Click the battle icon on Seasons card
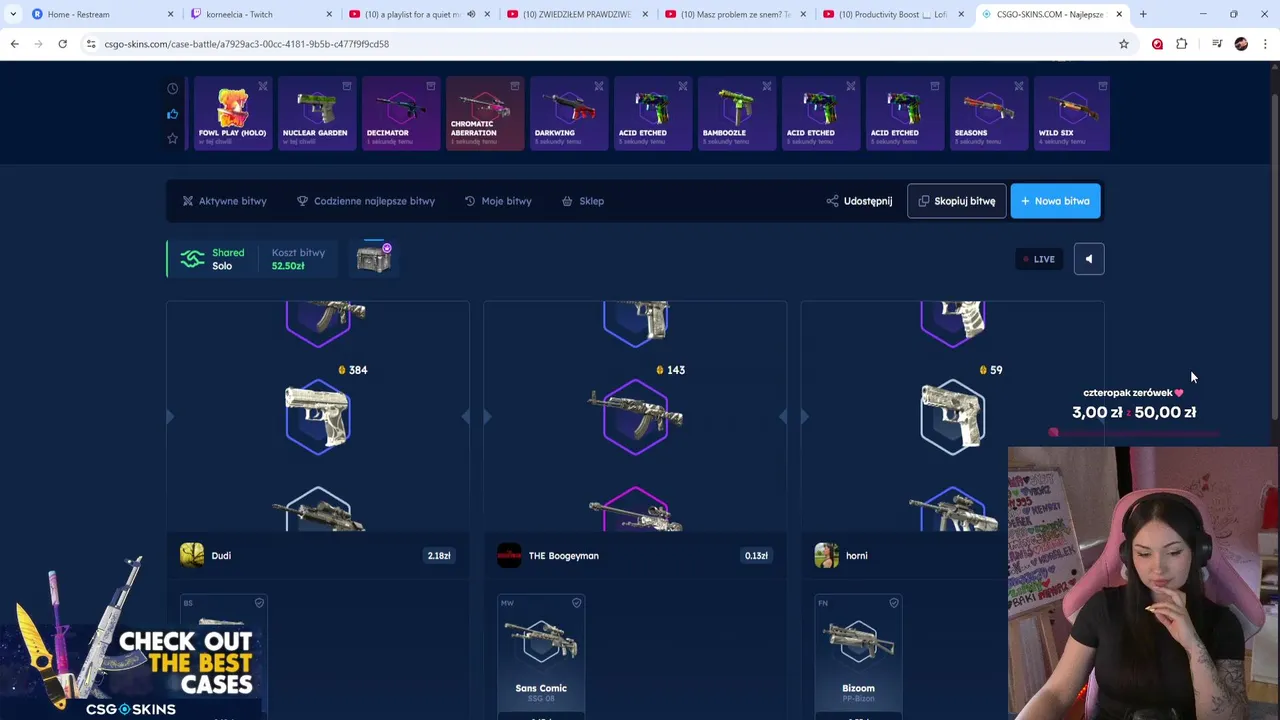This screenshot has height=720, width=1280. [1019, 86]
